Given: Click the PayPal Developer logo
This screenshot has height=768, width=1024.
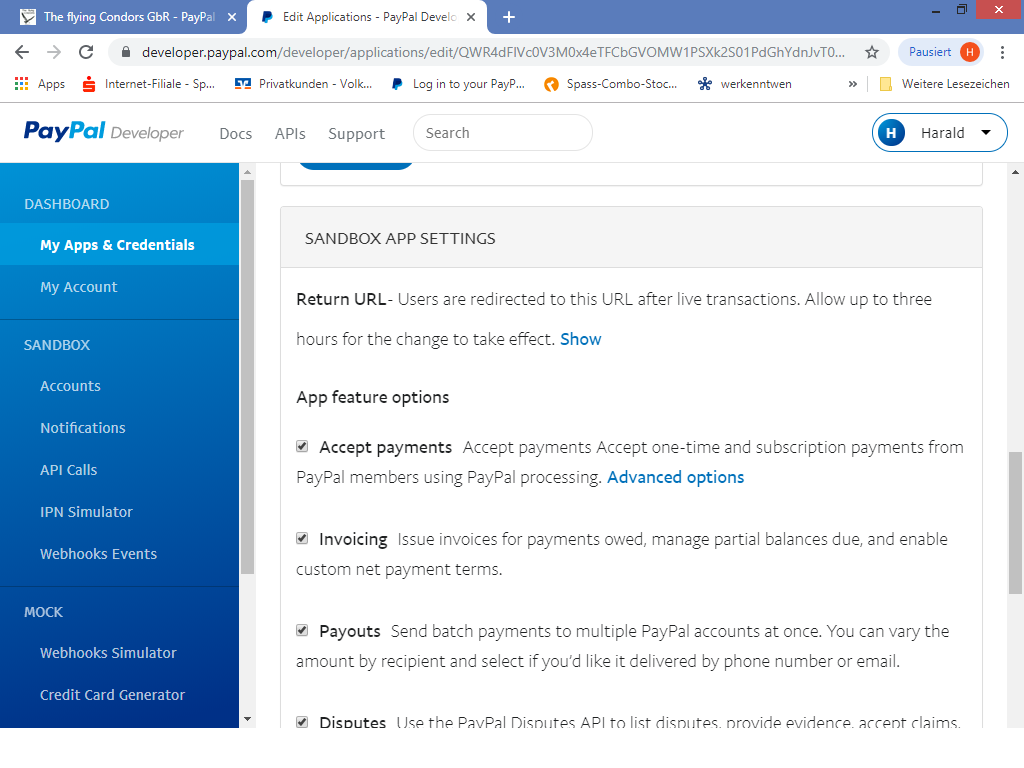Looking at the screenshot, I should coord(104,132).
